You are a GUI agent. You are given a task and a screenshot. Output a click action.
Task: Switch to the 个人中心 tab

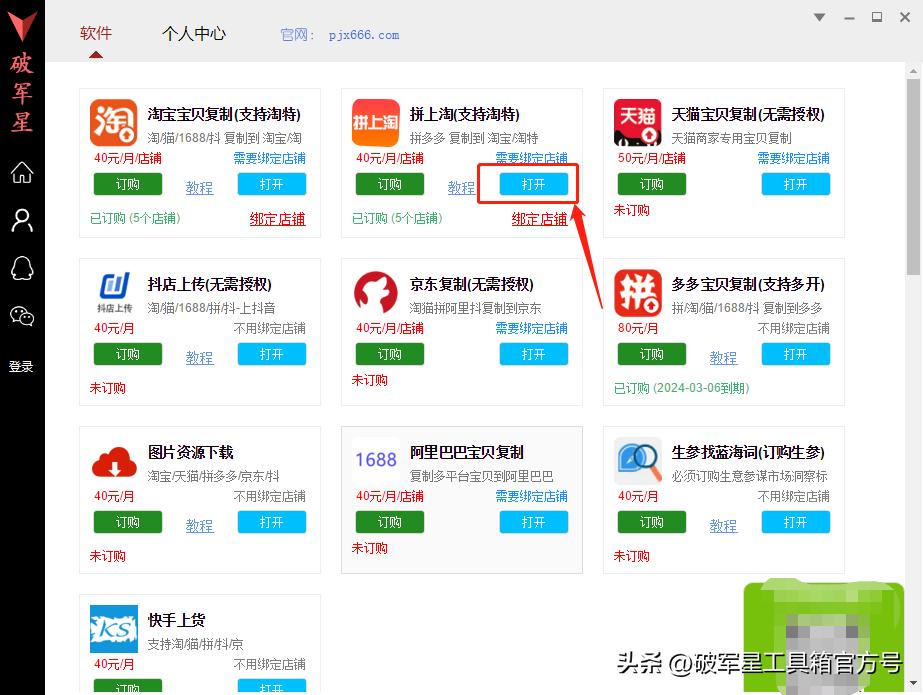193,33
